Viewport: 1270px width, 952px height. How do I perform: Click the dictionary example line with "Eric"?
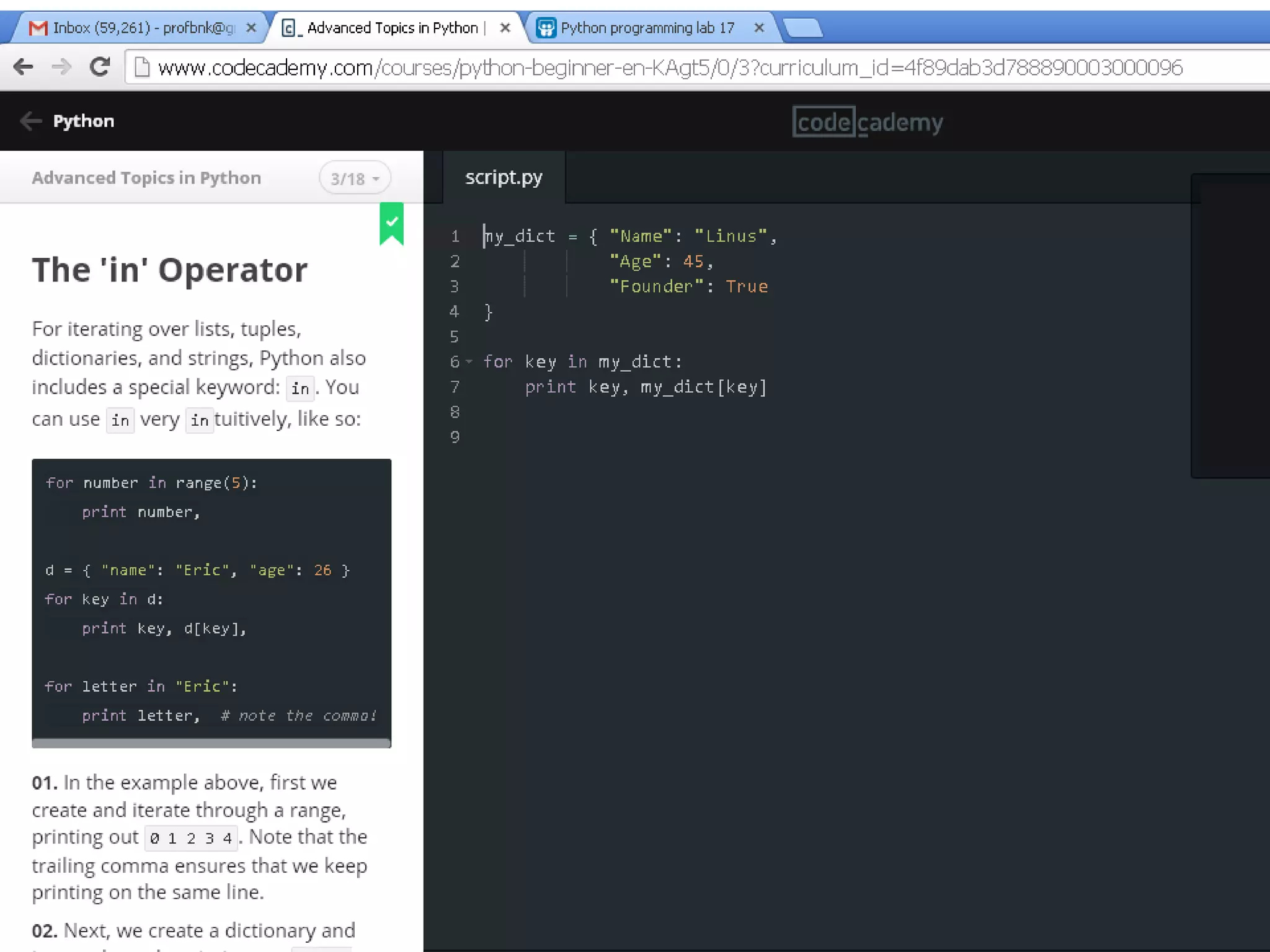198,570
